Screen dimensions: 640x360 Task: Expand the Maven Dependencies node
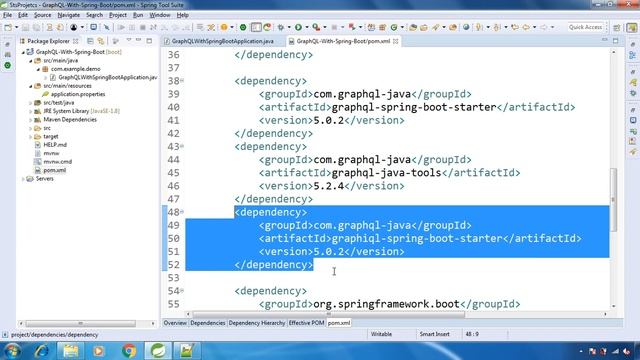[31, 120]
